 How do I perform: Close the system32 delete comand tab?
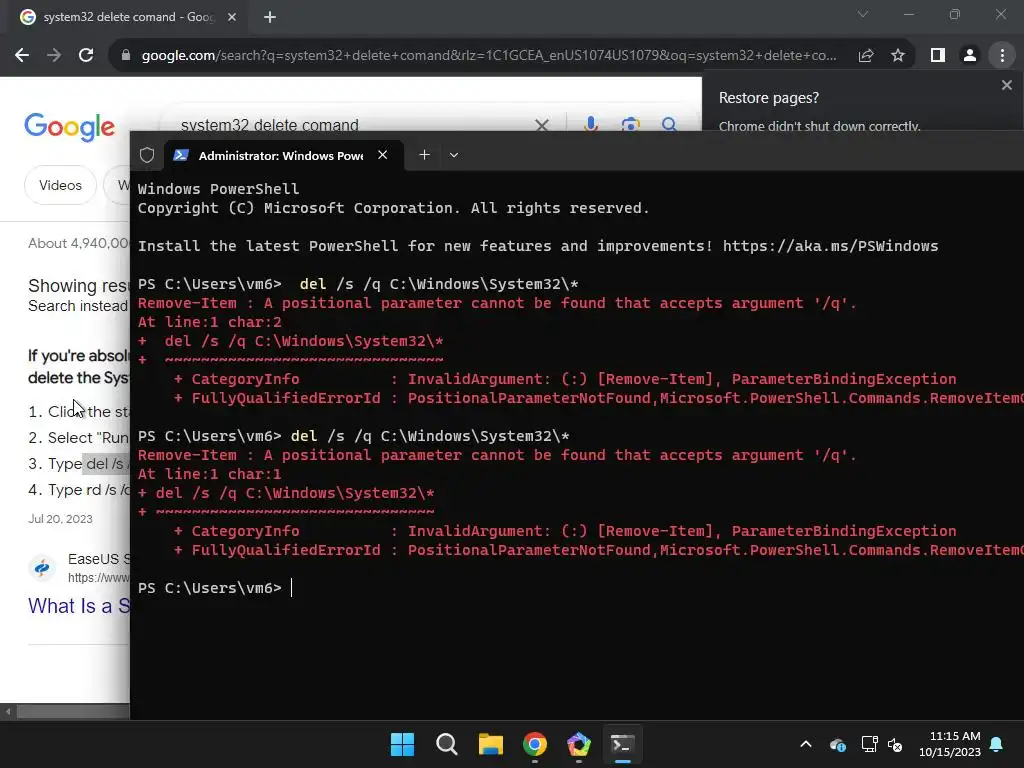tap(232, 17)
